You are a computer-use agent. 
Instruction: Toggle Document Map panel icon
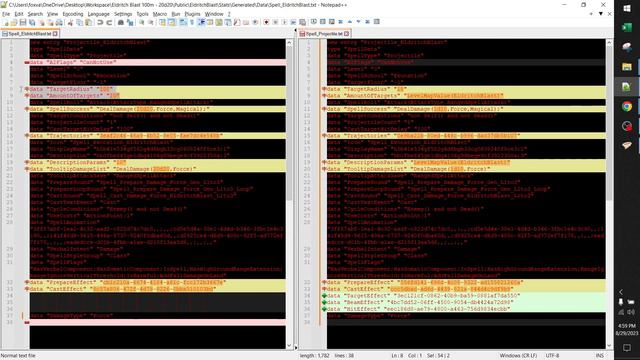pyautogui.click(x=219, y=22)
